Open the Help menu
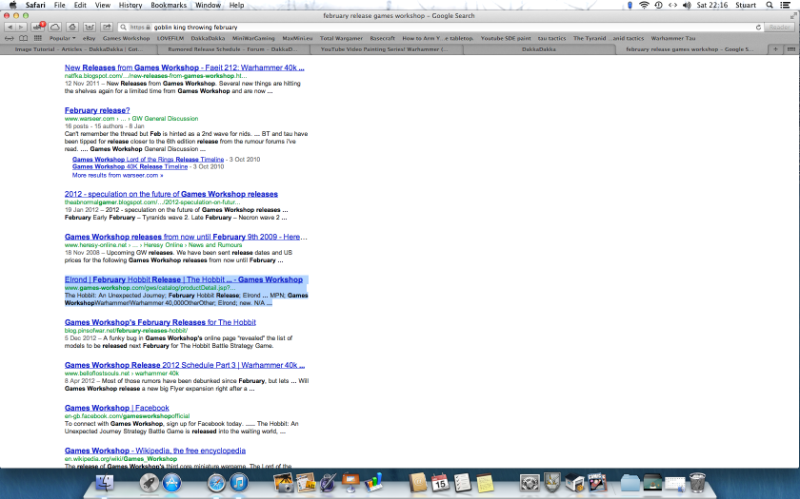This screenshot has height=499, width=800. (237, 5)
